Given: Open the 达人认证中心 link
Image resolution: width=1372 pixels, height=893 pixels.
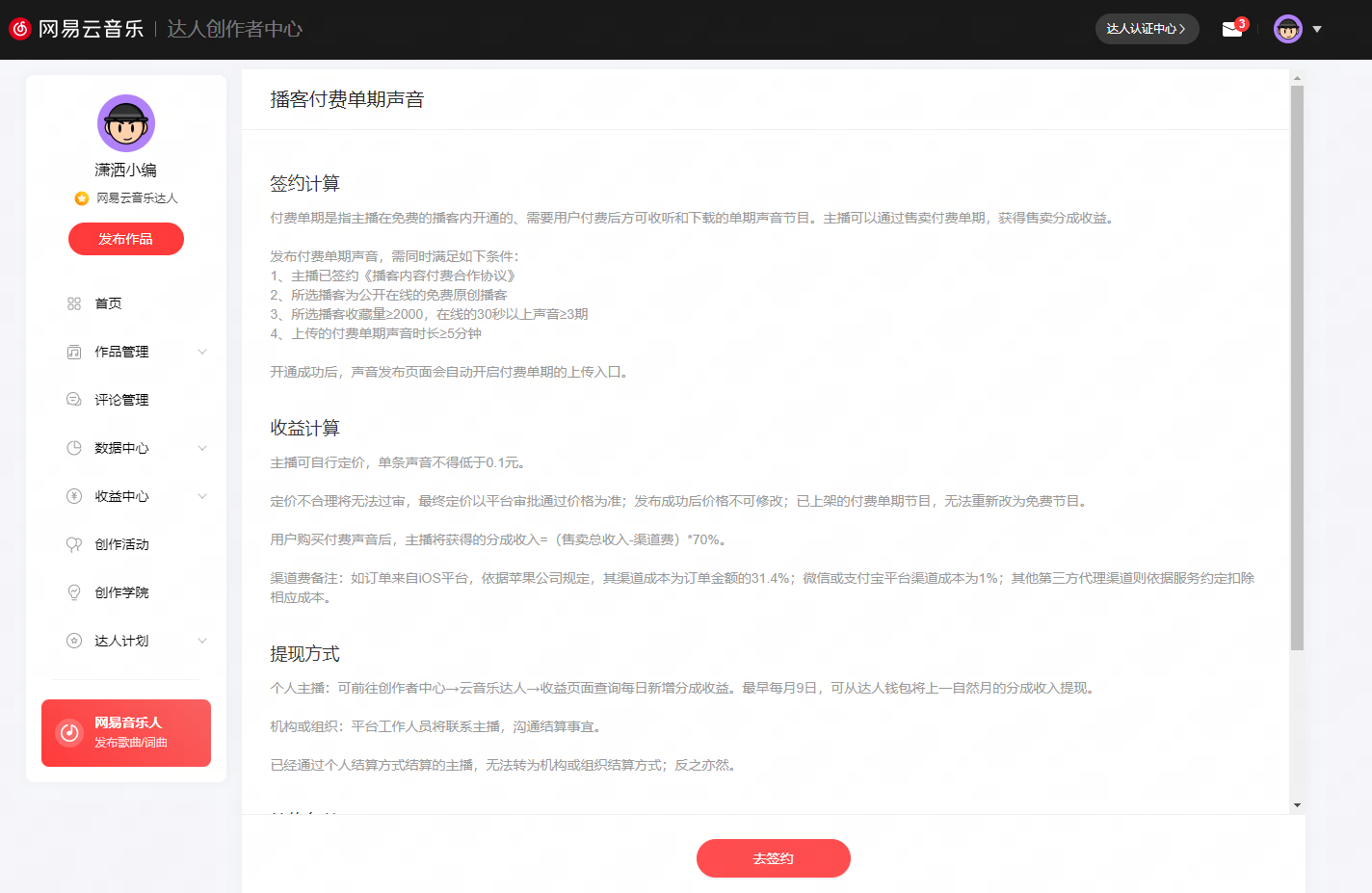Looking at the screenshot, I should [1147, 29].
